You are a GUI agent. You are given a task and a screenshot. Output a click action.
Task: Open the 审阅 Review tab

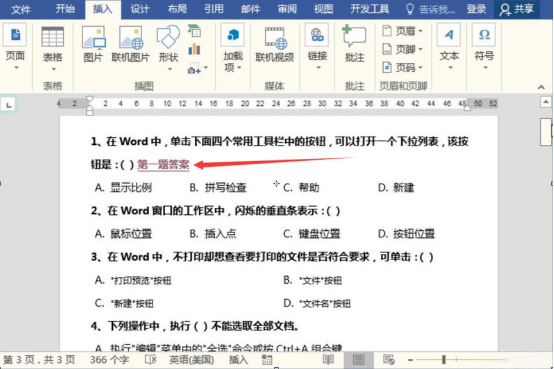coord(287,9)
